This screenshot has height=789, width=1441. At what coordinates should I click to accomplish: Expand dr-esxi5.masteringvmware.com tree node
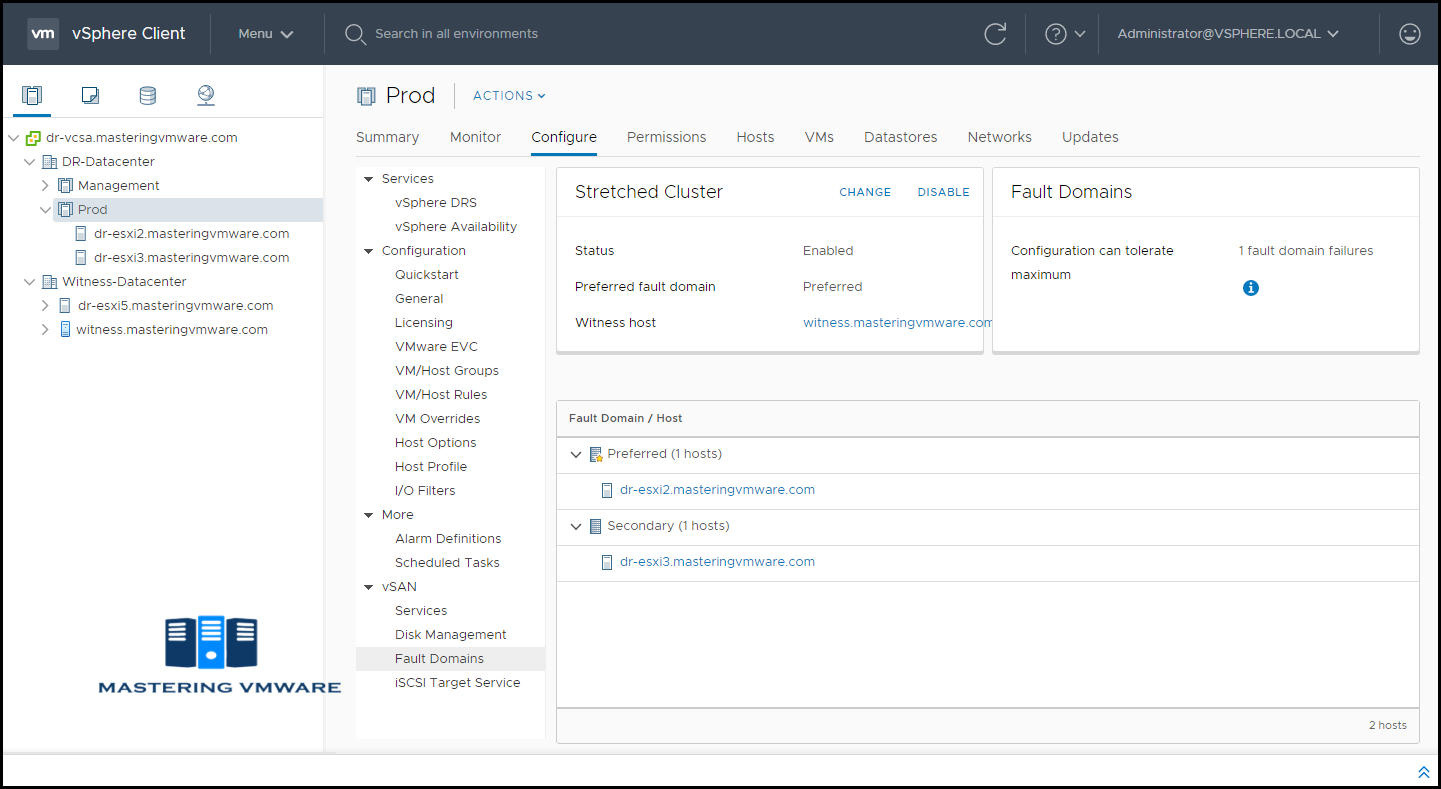coord(45,306)
